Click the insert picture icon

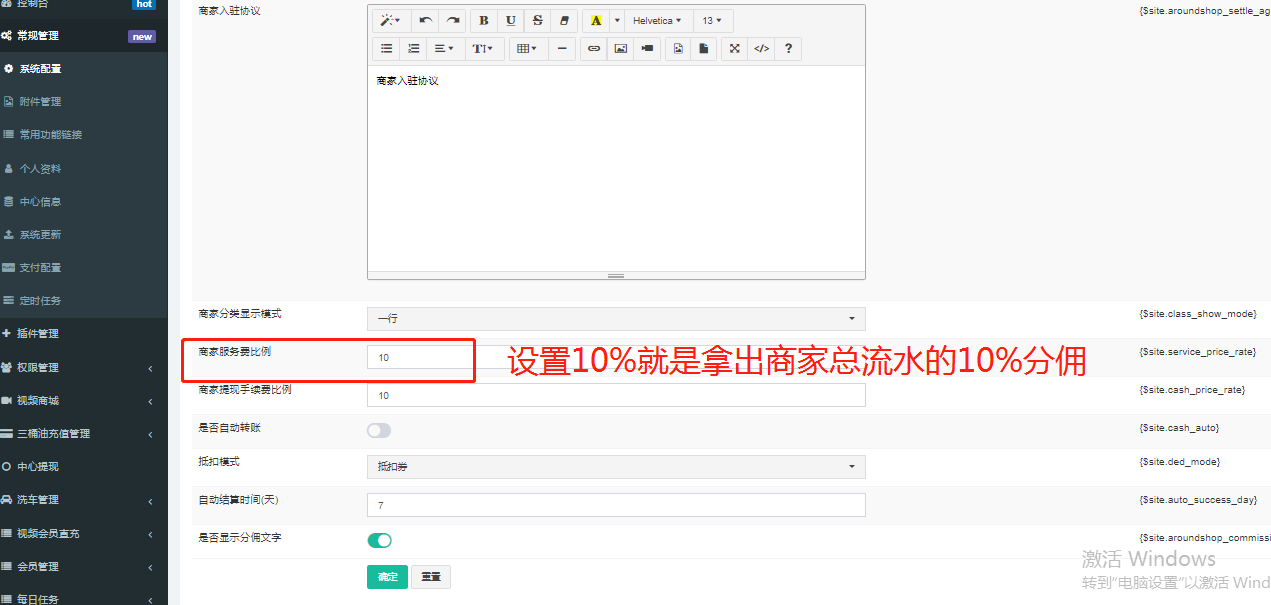tap(621, 48)
